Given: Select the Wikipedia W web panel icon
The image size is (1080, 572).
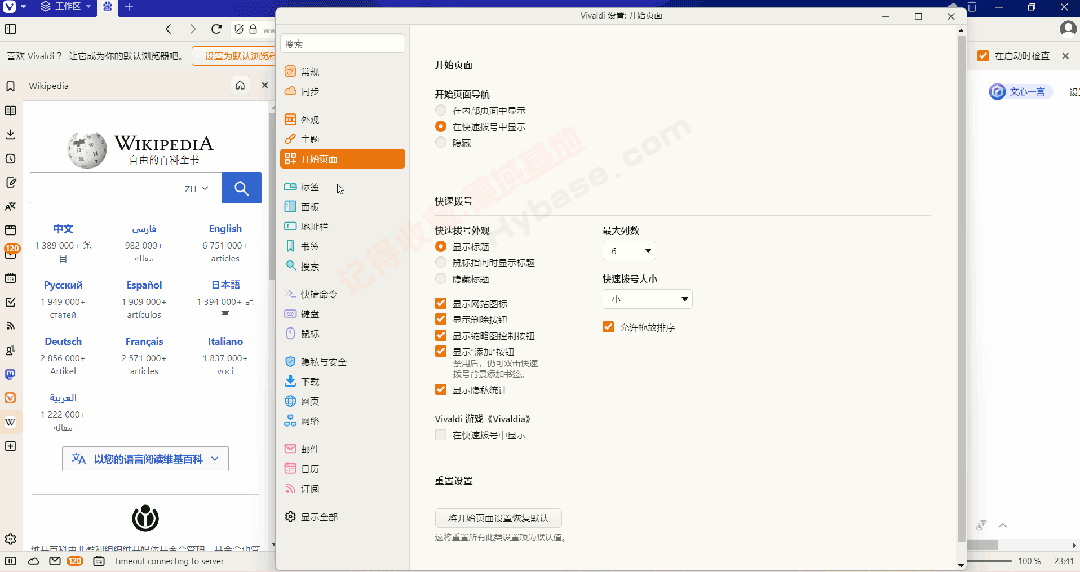Looking at the screenshot, I should click(10, 422).
